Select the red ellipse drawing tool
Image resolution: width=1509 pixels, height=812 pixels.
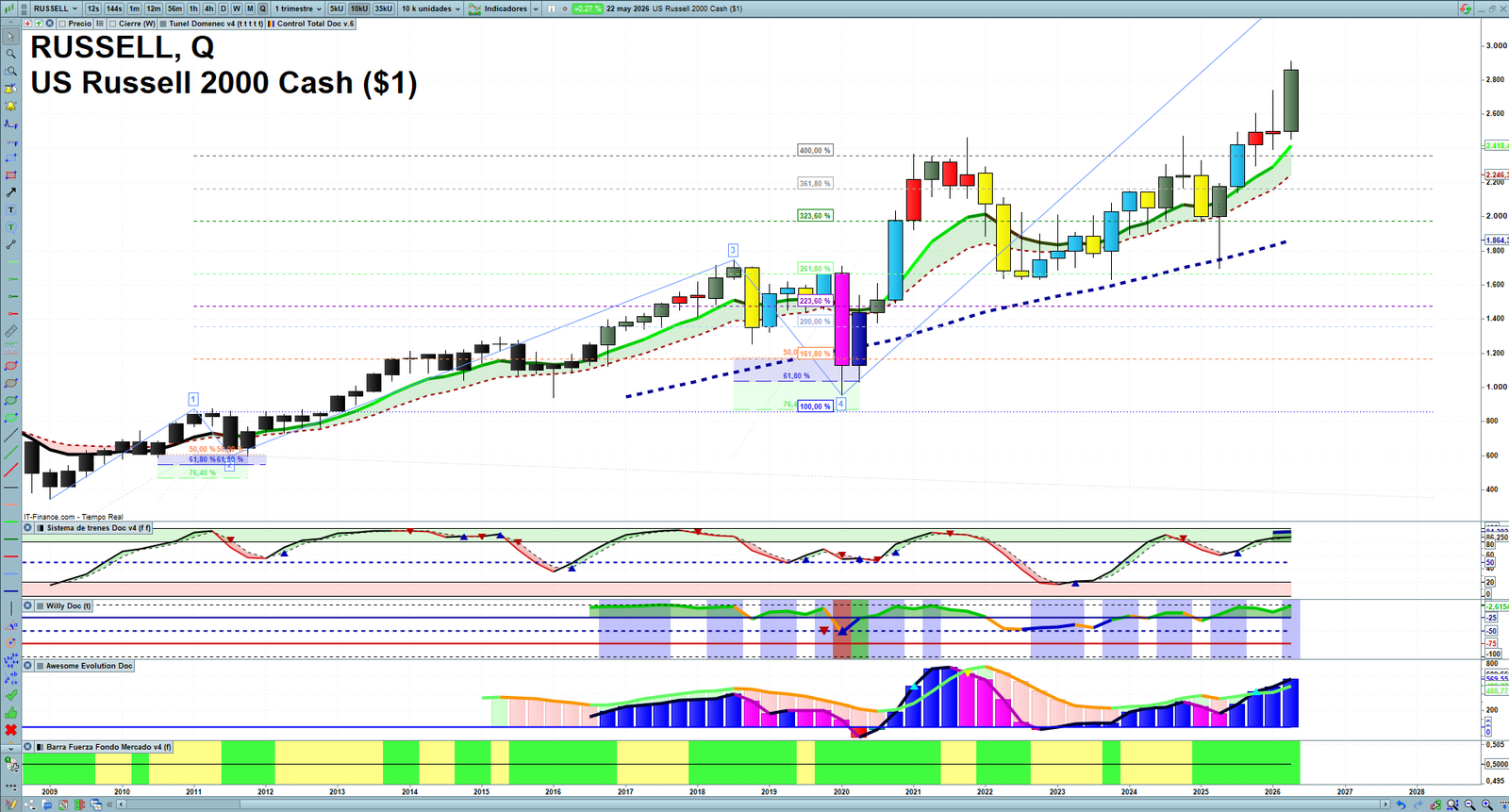click(10, 366)
